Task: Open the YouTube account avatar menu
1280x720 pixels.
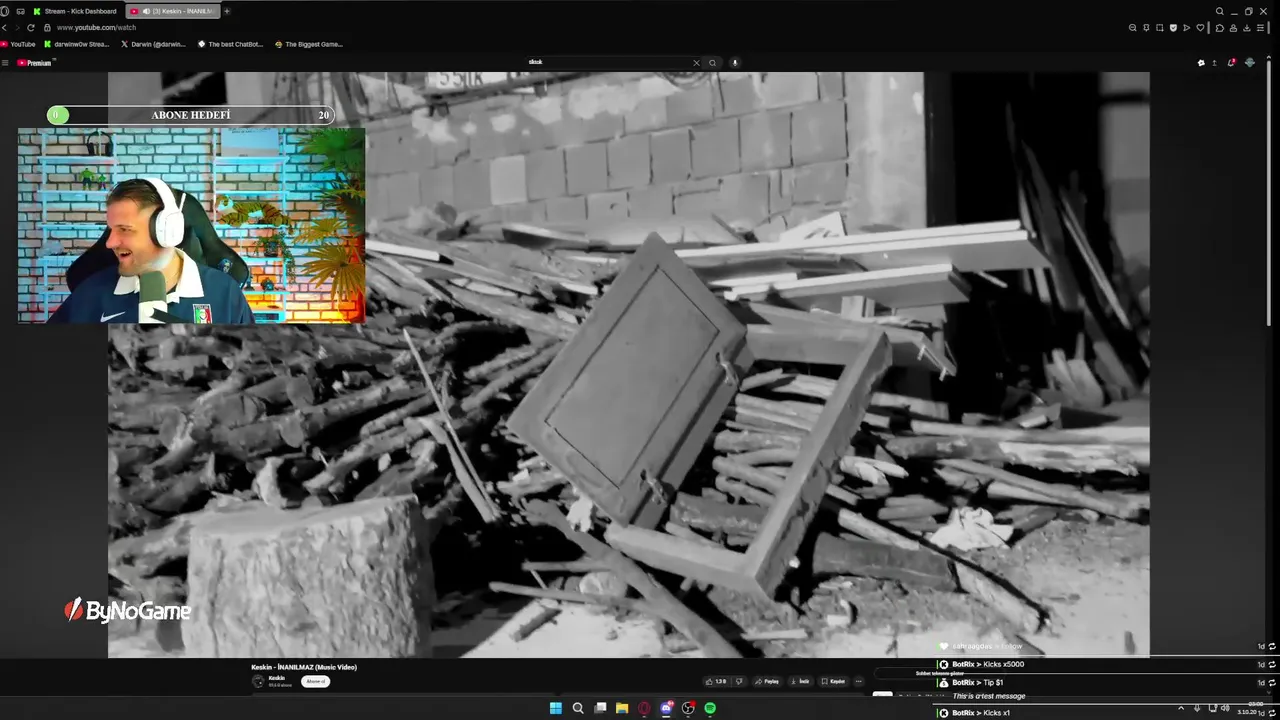Action: pyautogui.click(x=1250, y=62)
